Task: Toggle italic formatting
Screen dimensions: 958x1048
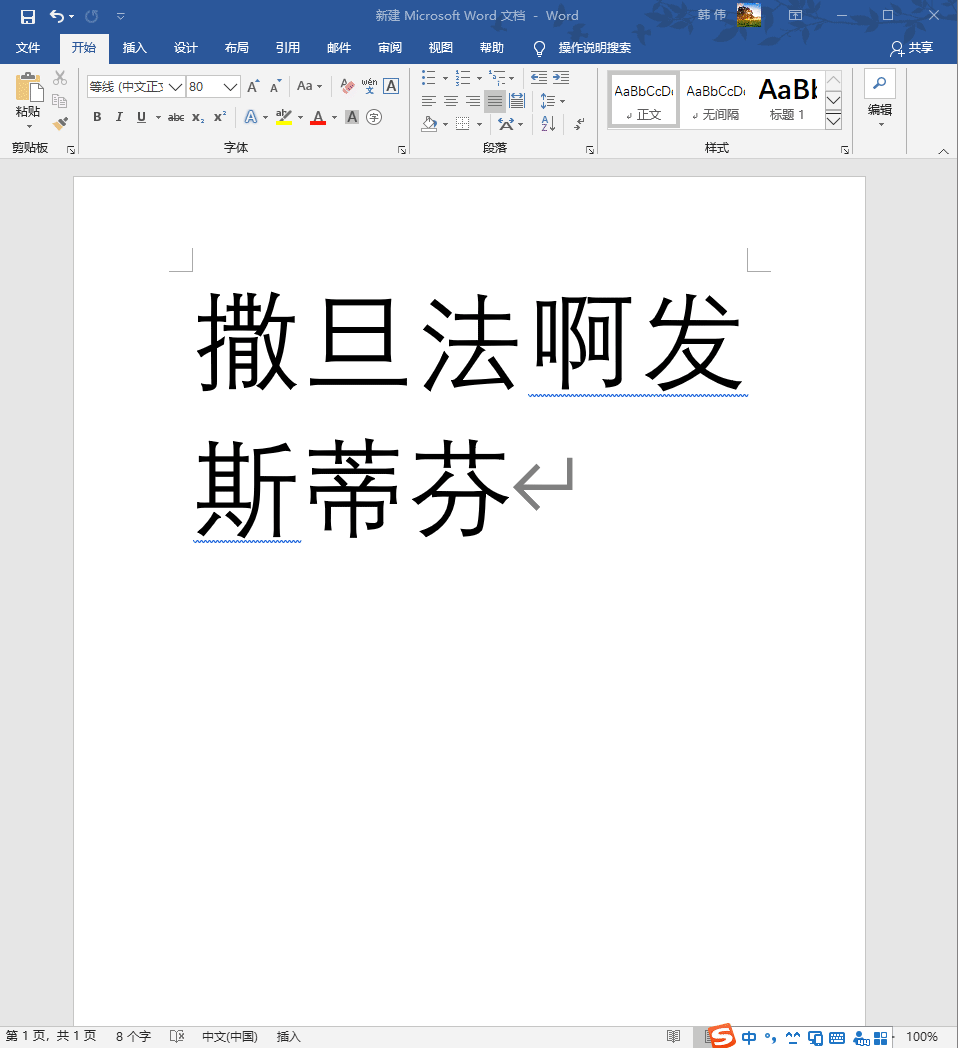Action: tap(119, 117)
